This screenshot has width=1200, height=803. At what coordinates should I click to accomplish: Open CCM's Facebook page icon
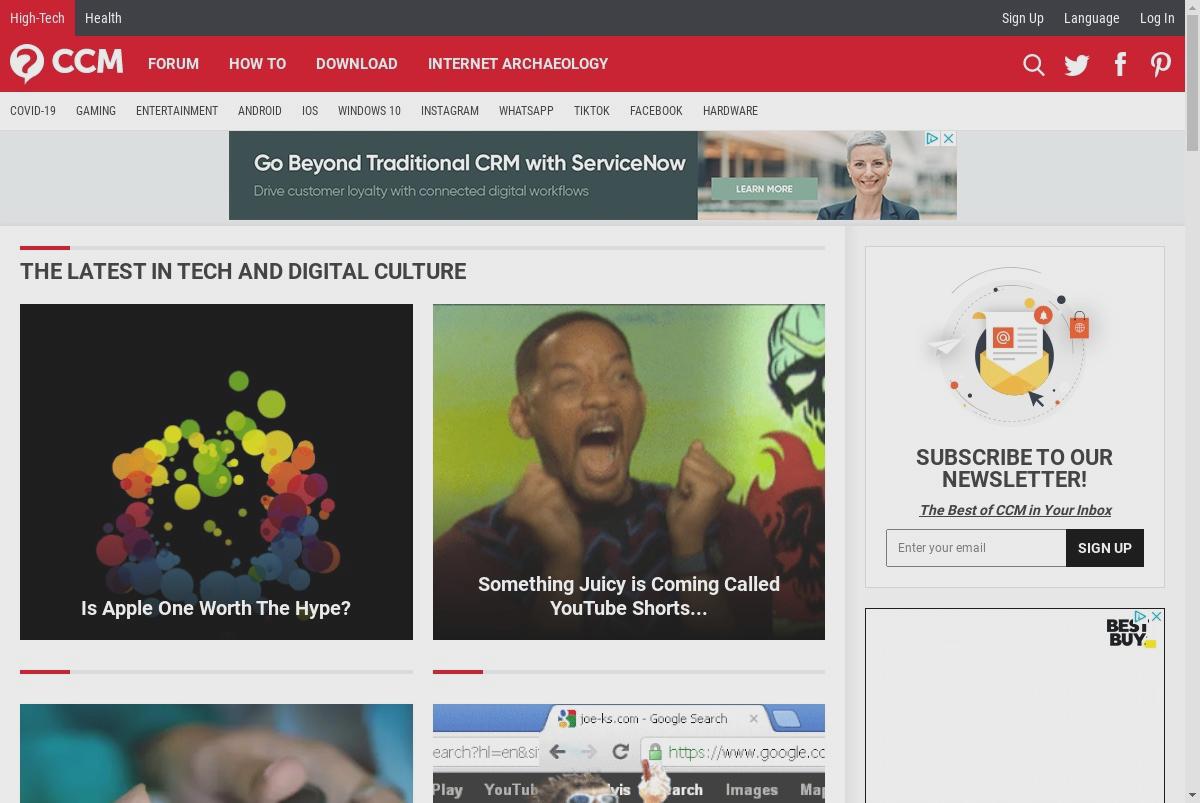tap(1120, 65)
